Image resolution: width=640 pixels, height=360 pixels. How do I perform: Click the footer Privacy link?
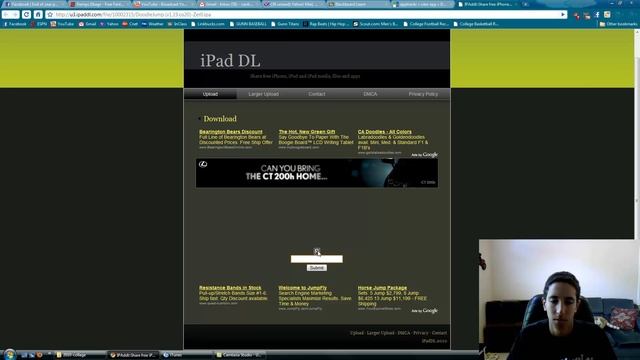pyautogui.click(x=421, y=333)
